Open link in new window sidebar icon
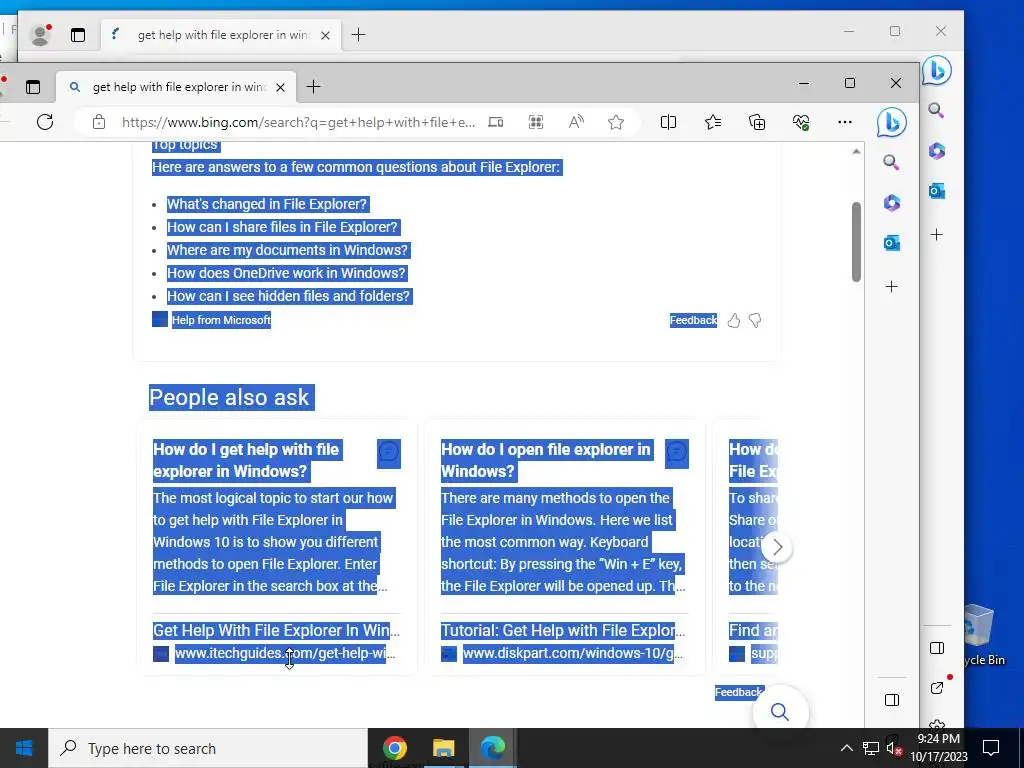Image resolution: width=1024 pixels, height=768 pixels. point(937,688)
